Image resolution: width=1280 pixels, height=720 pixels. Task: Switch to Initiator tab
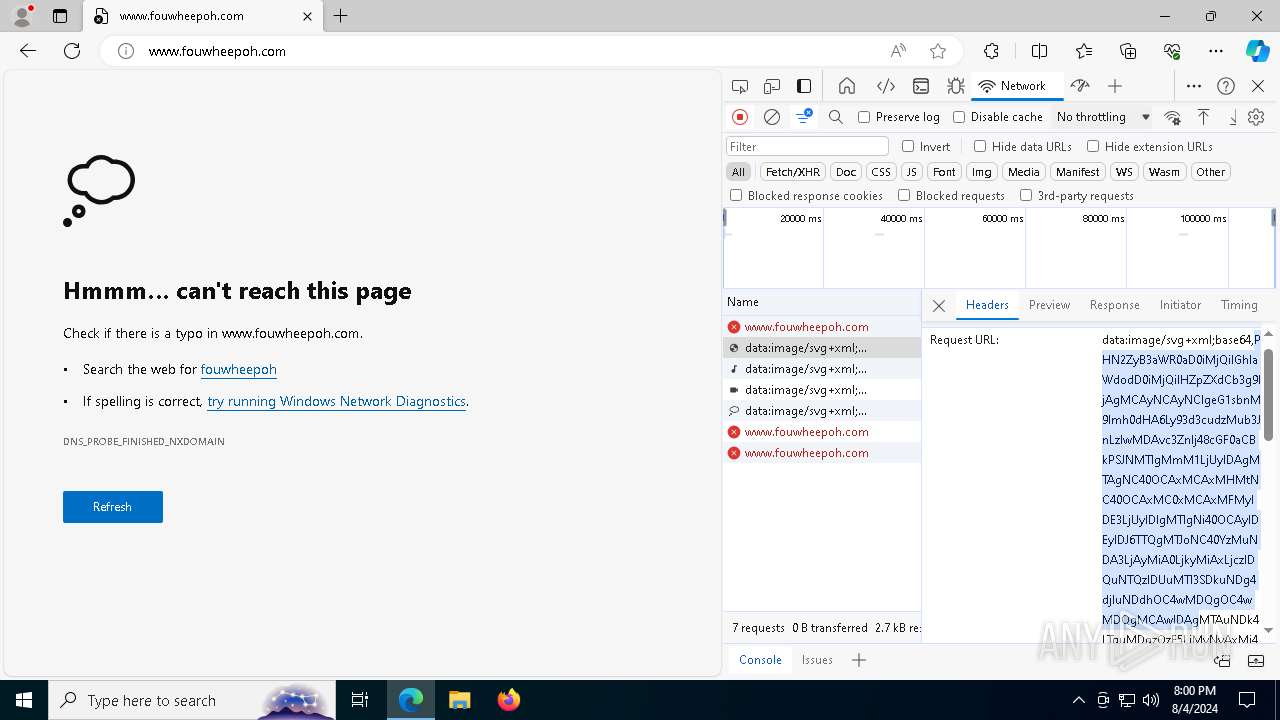1180,305
